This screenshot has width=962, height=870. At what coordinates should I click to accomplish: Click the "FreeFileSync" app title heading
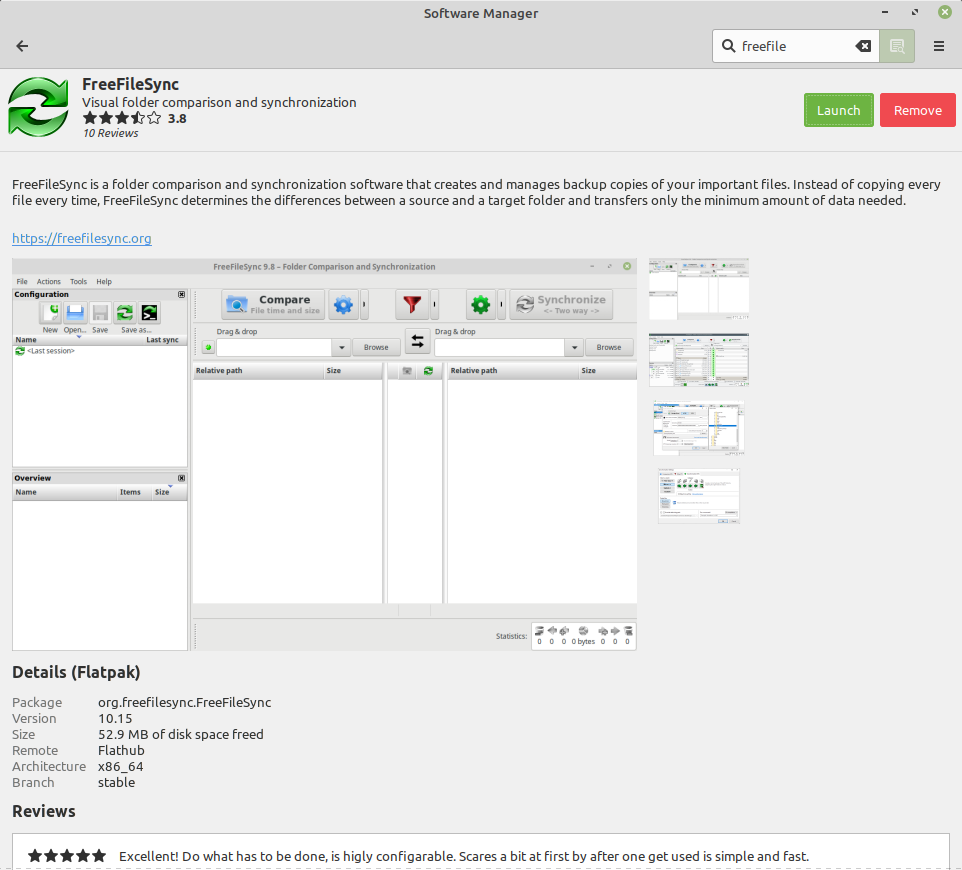click(131, 84)
